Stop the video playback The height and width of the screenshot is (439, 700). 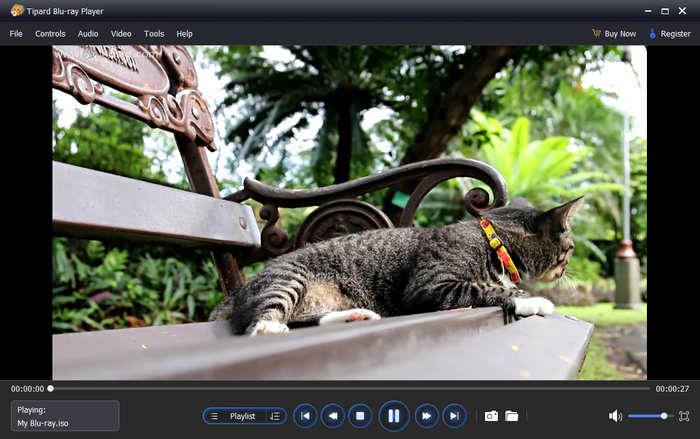[361, 415]
